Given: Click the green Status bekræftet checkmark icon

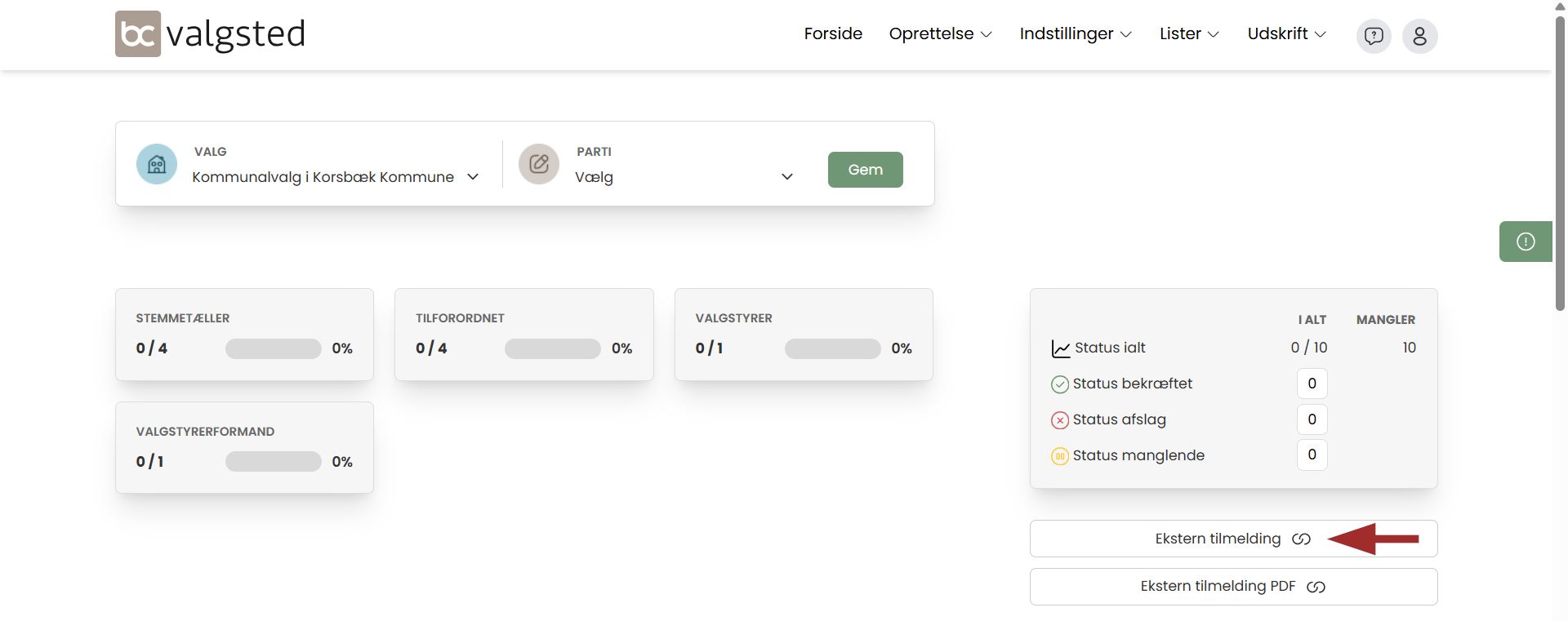Looking at the screenshot, I should [x=1059, y=384].
